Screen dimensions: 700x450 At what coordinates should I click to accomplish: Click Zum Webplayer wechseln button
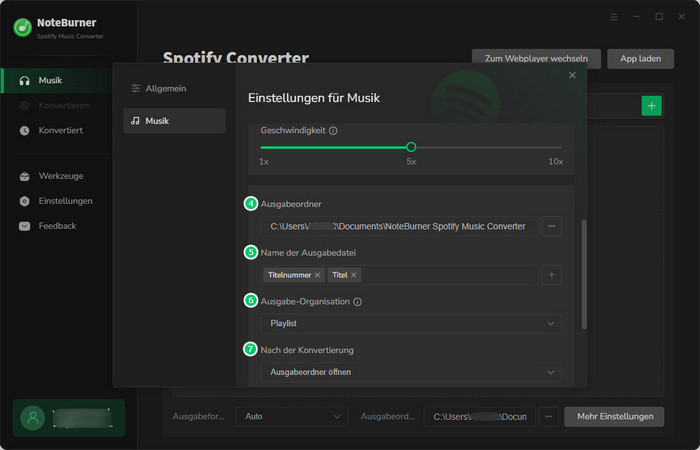point(536,59)
